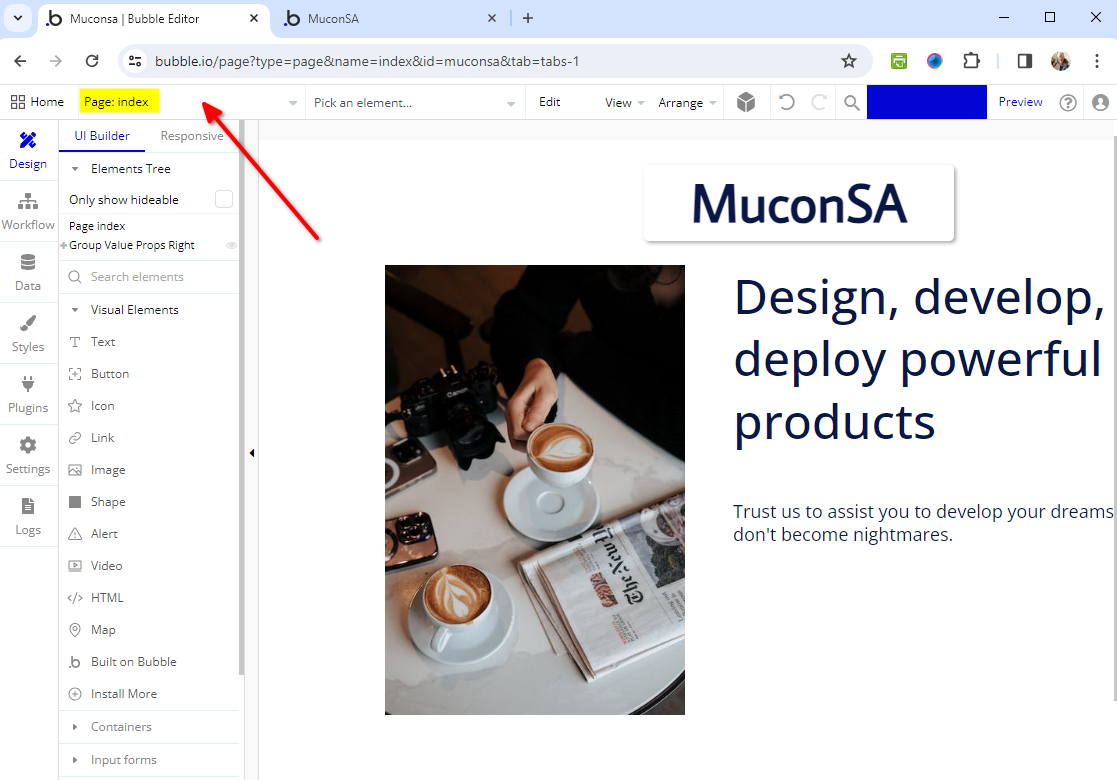The image size is (1117, 780).
Task: Expand the Containers section
Action: coord(121,727)
